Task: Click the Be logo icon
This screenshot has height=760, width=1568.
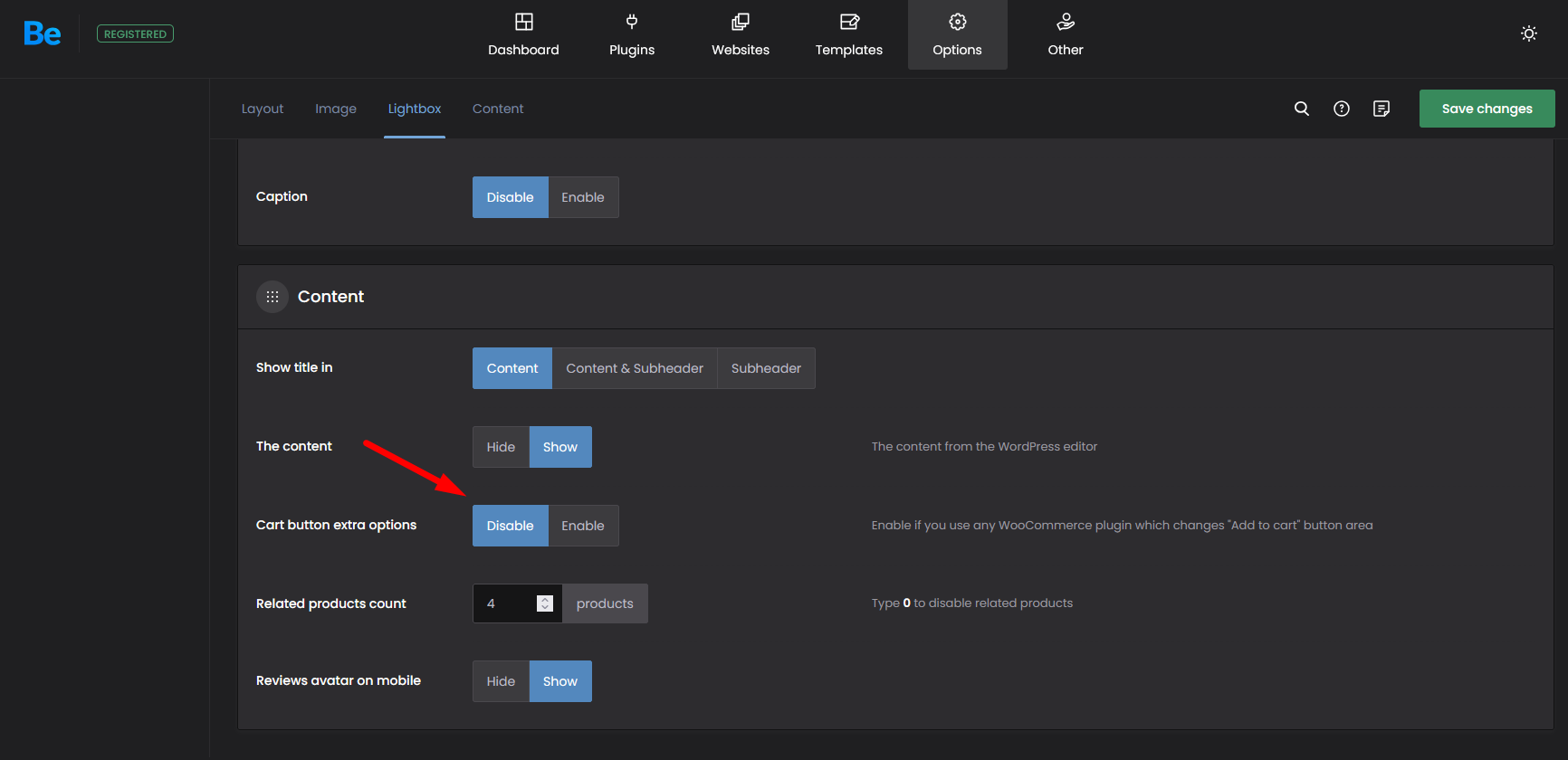Action: click(42, 34)
